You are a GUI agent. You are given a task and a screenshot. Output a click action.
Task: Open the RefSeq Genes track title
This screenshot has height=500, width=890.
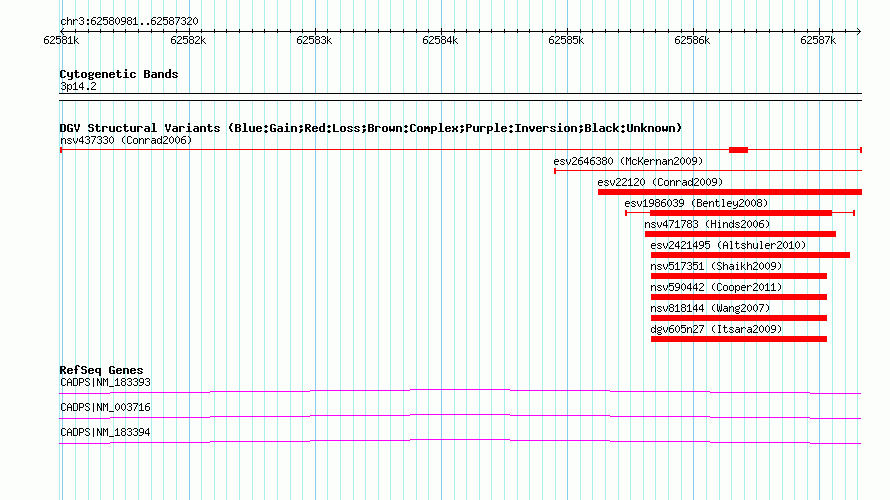[101, 370]
